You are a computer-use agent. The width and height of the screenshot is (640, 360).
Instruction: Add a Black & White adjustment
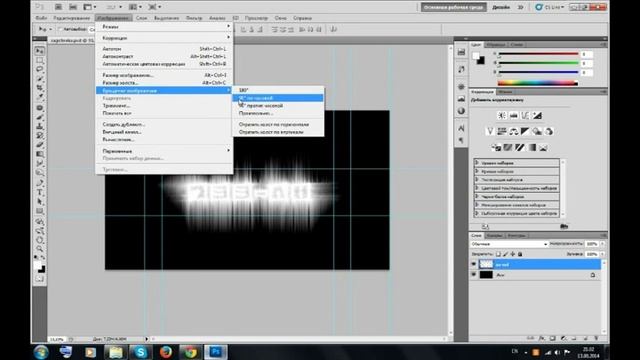[x=525, y=131]
